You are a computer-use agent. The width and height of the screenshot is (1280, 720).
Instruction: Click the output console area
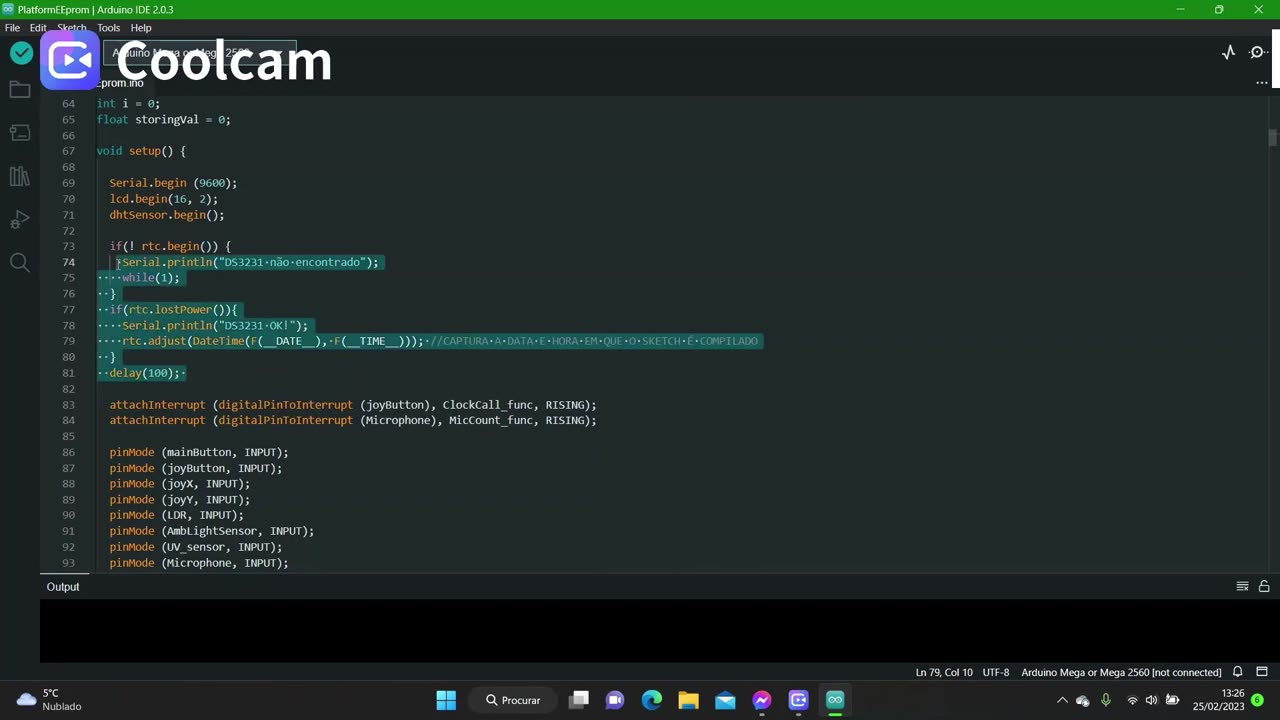(x=660, y=631)
